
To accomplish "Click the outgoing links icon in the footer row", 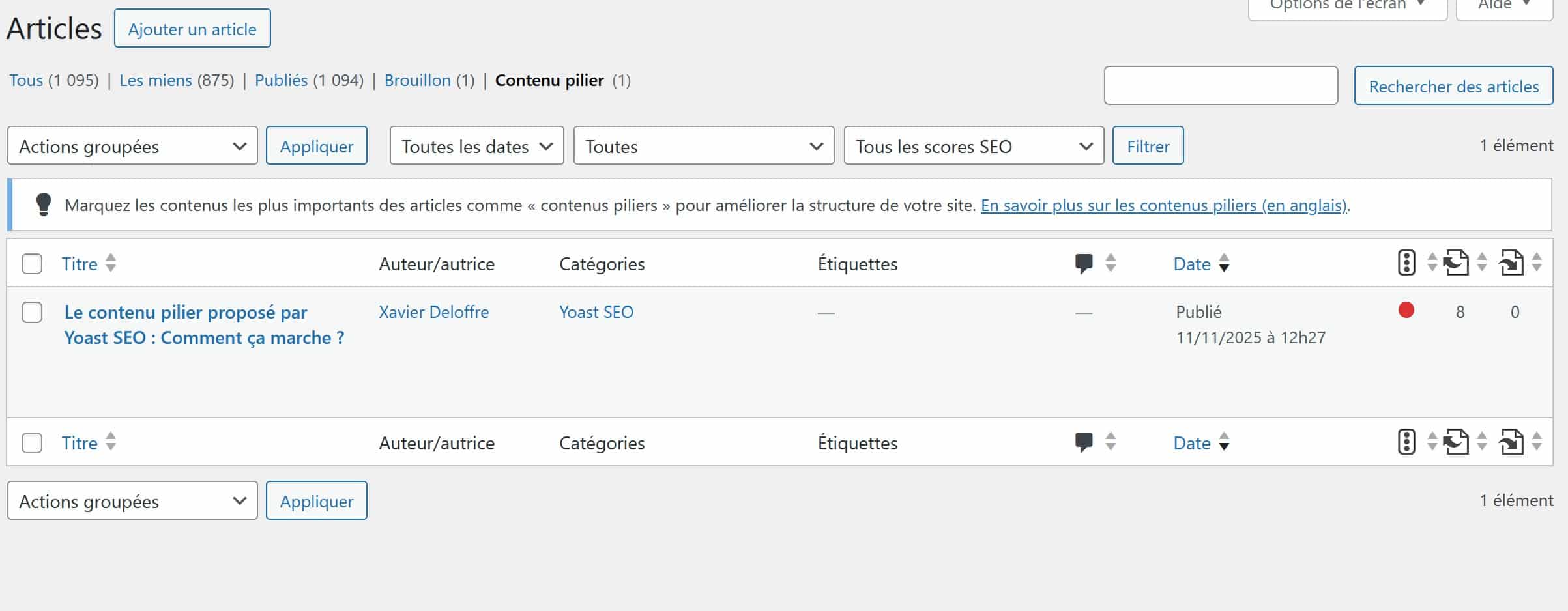I will [1513, 442].
